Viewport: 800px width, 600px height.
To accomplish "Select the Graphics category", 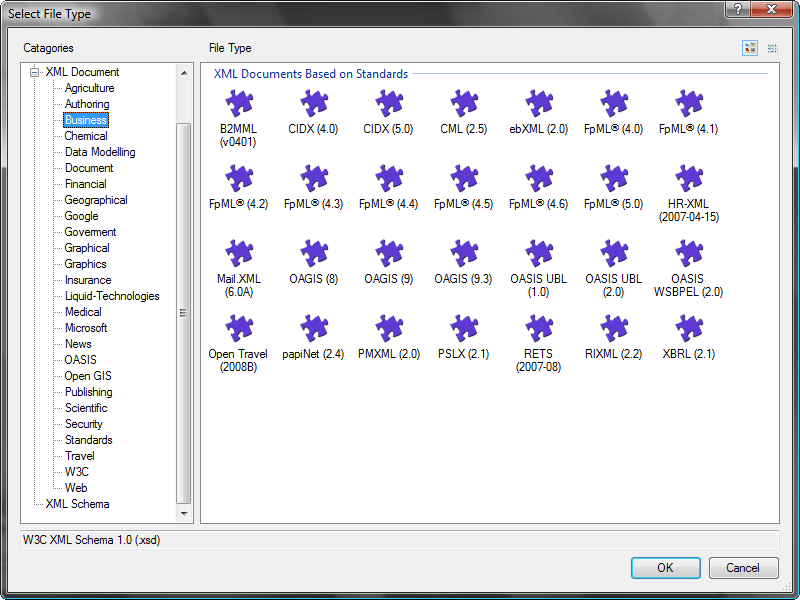I will (x=85, y=264).
